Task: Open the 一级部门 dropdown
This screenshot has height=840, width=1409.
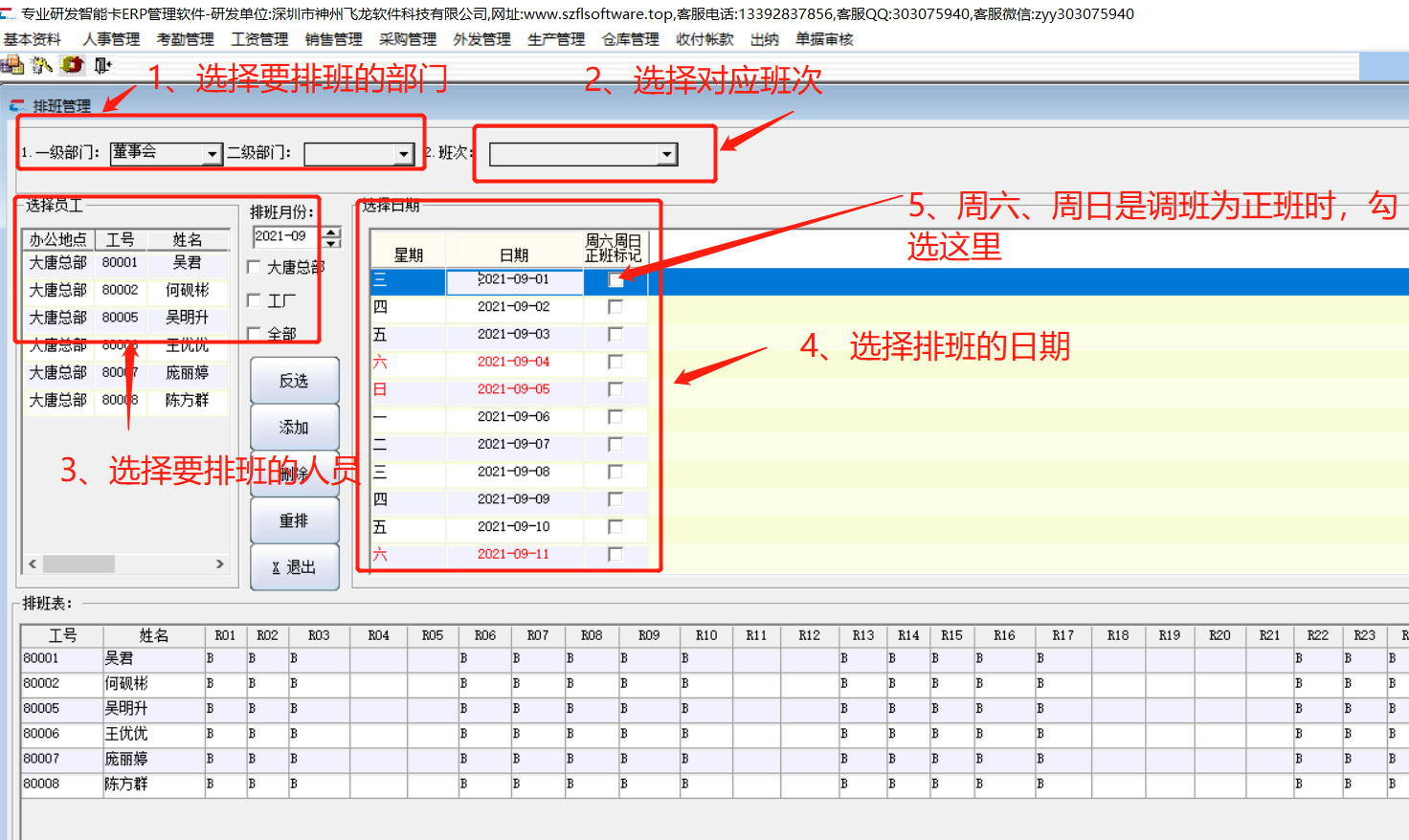Action: 212,154
